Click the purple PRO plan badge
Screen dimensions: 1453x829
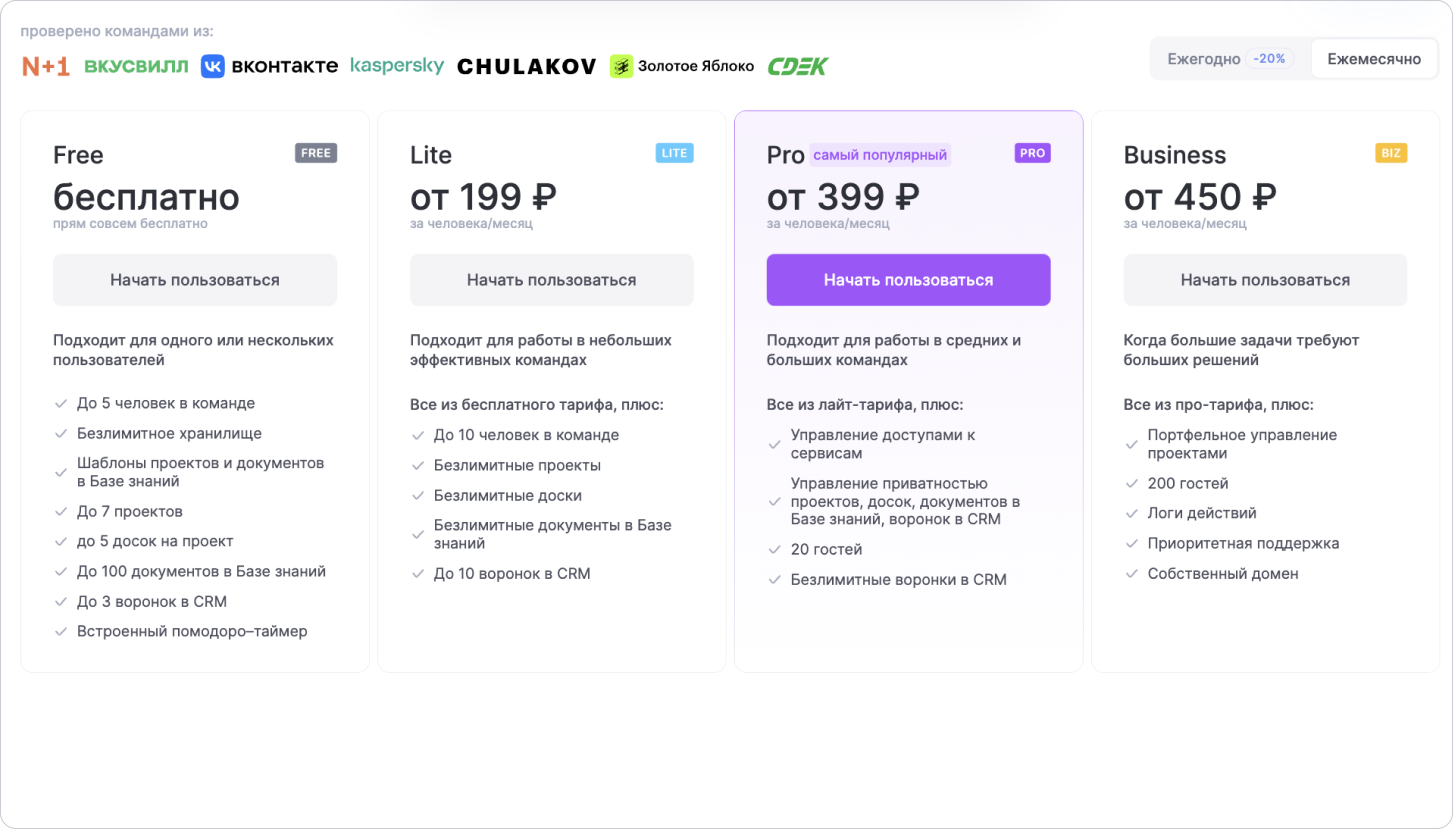tap(1032, 153)
